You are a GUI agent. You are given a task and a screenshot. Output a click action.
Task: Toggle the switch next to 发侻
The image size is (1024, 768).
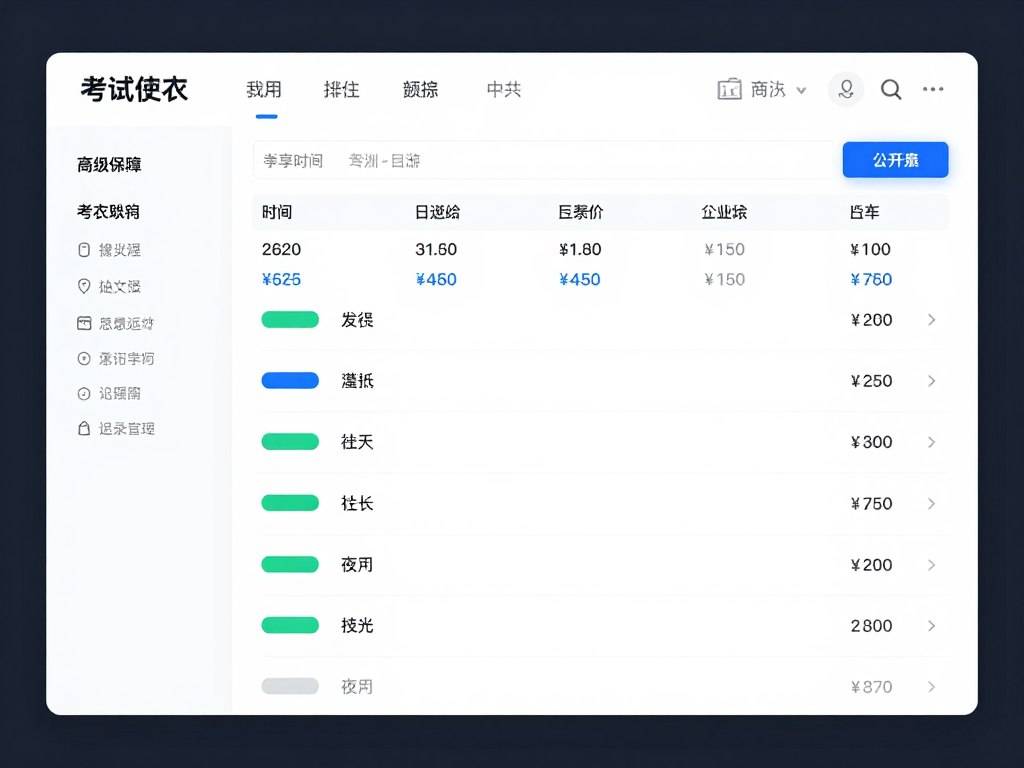pos(289,319)
